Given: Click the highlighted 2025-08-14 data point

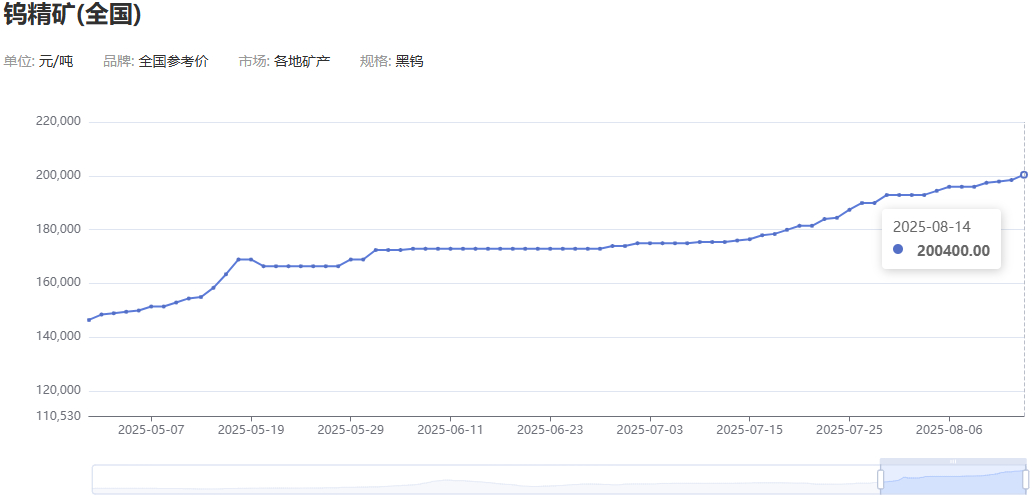Looking at the screenshot, I should [x=1024, y=175].
